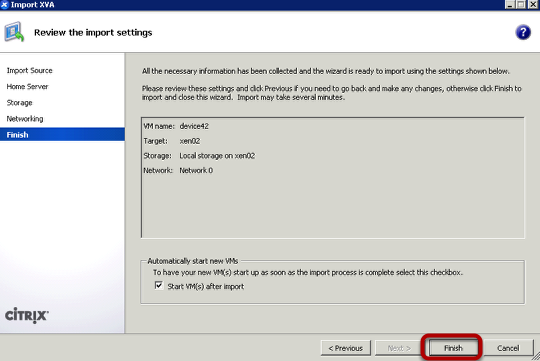This screenshot has height=361, width=540.
Task: Click the Start VM(s) after import label
Action: click(206, 286)
